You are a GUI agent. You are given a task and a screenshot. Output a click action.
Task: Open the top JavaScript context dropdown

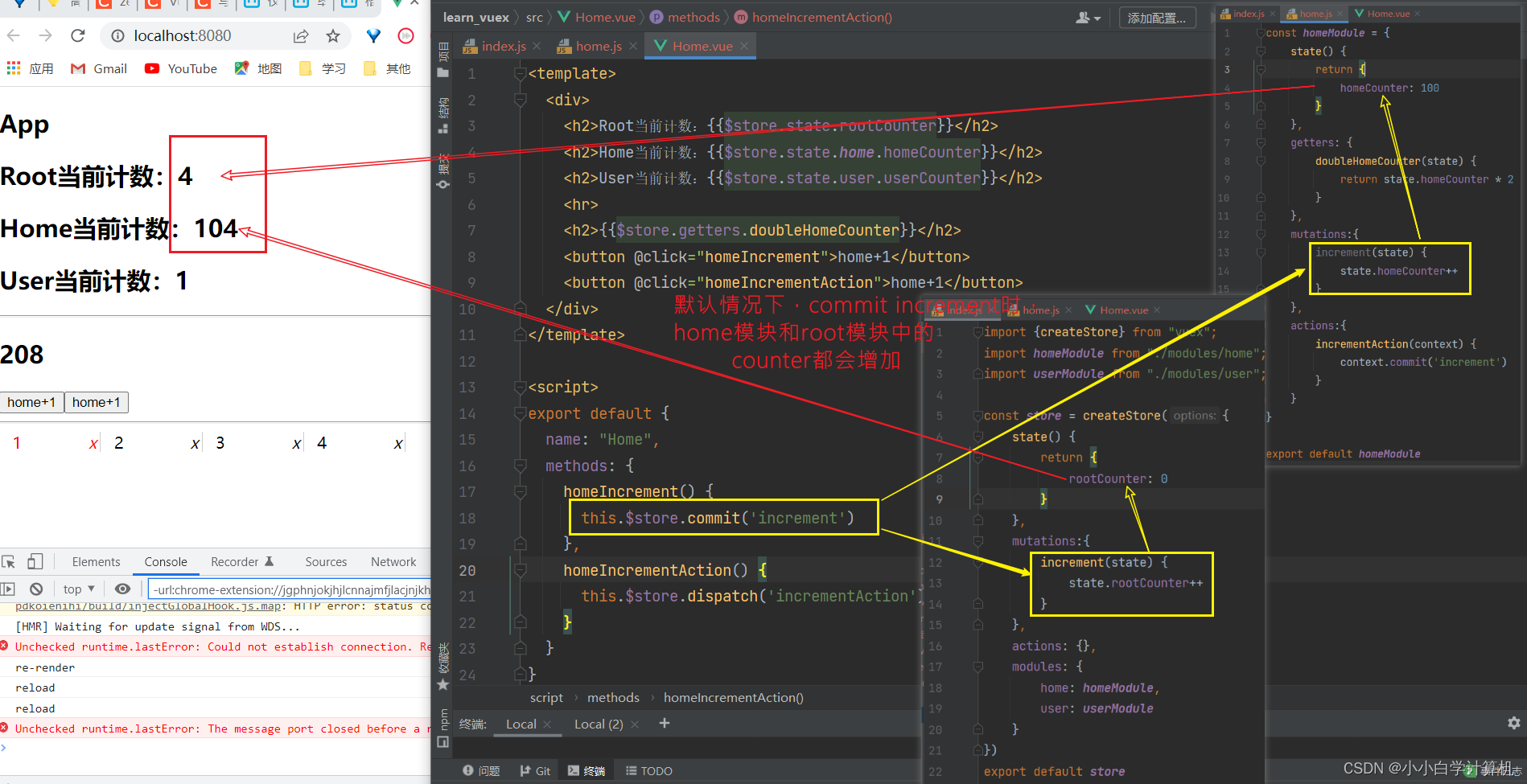pyautogui.click(x=79, y=589)
